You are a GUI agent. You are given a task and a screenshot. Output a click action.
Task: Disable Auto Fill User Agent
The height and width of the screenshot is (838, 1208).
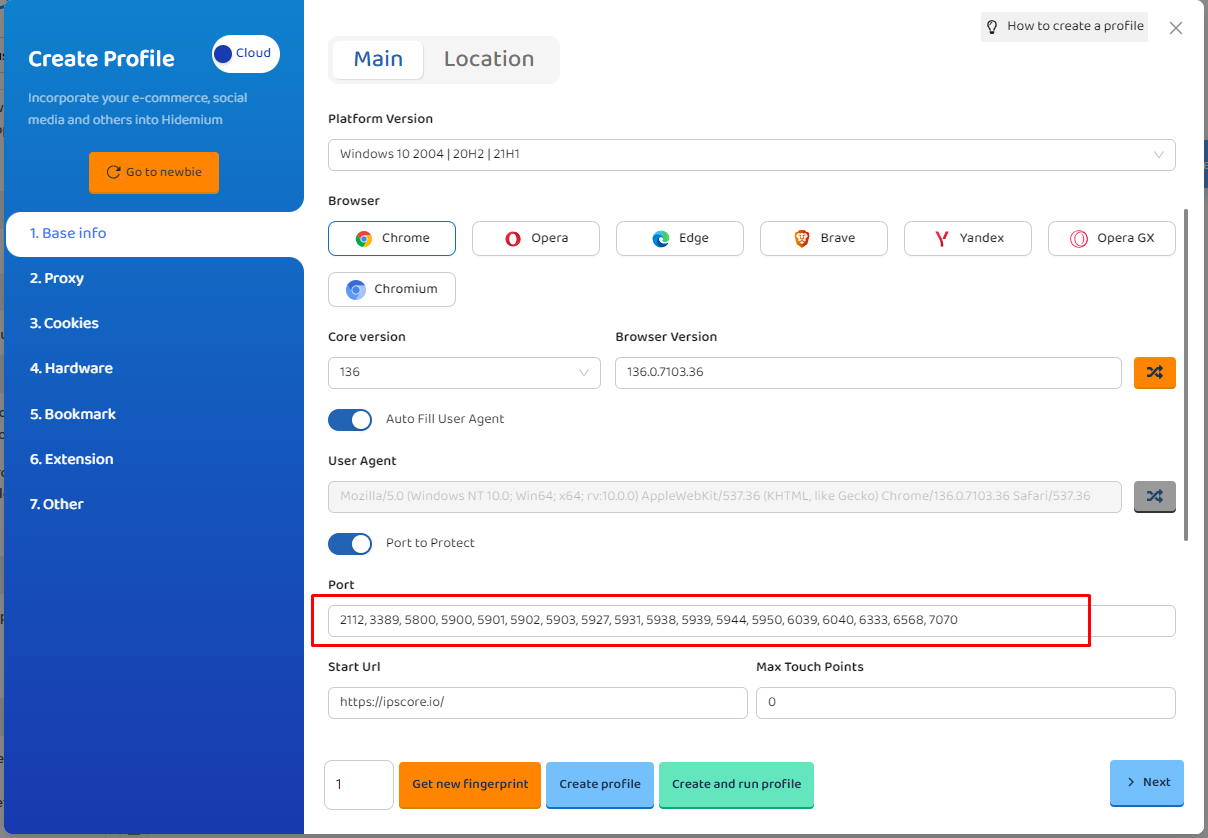(x=350, y=420)
